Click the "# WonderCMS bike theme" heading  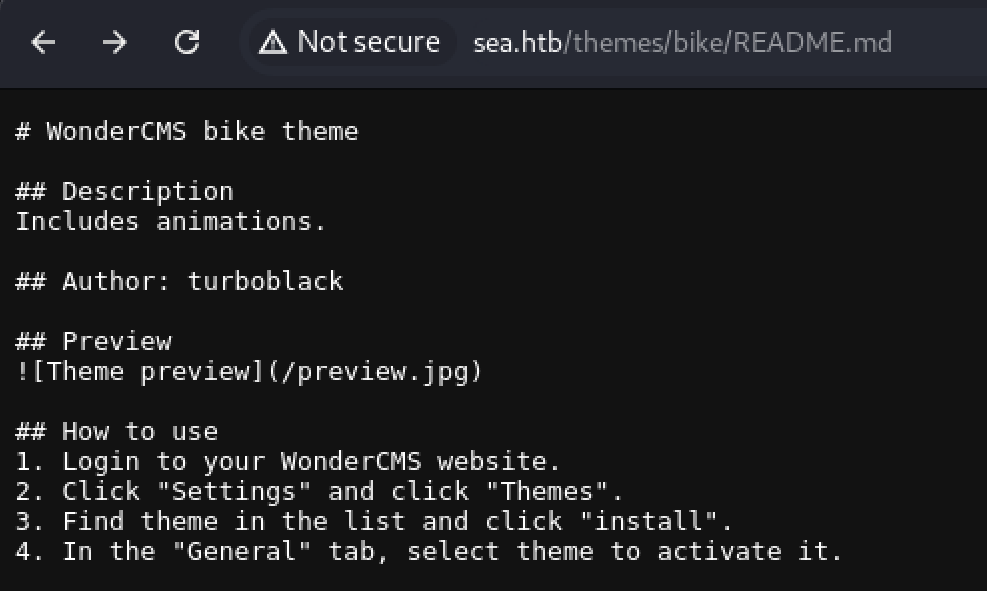click(187, 132)
